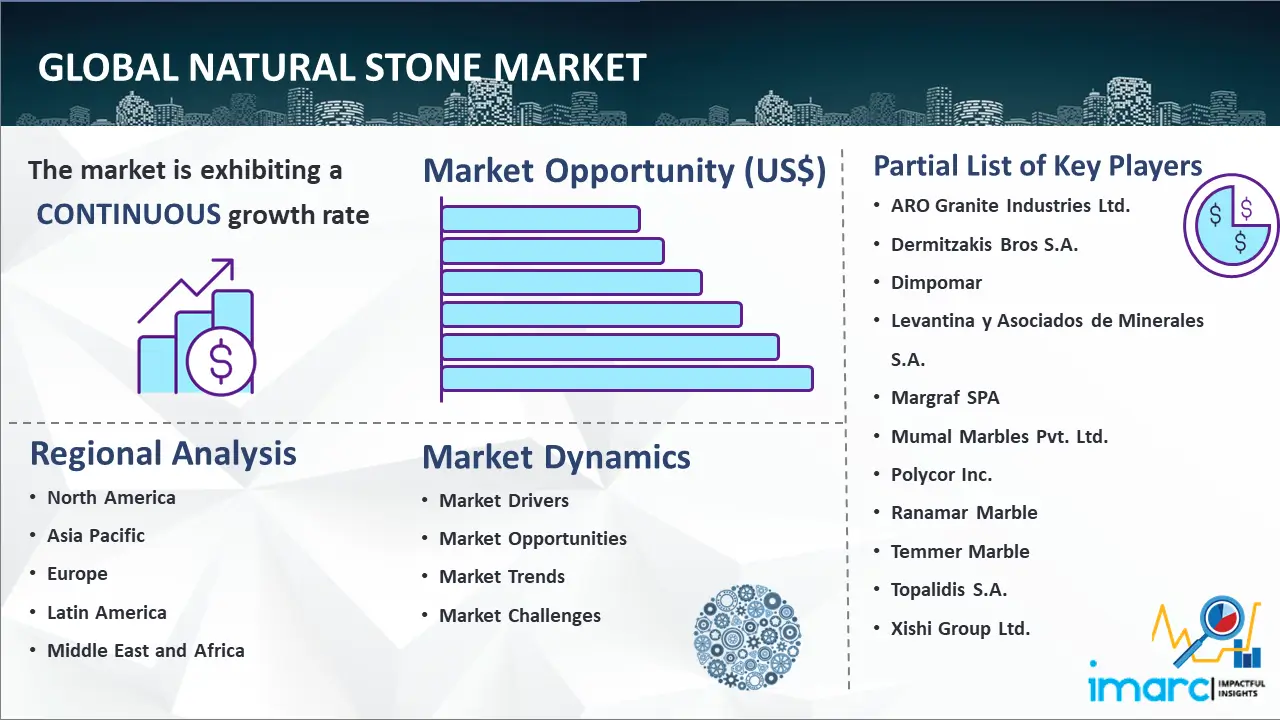Click the dollar sign circle icon
The image size is (1280, 720).
tap(222, 361)
